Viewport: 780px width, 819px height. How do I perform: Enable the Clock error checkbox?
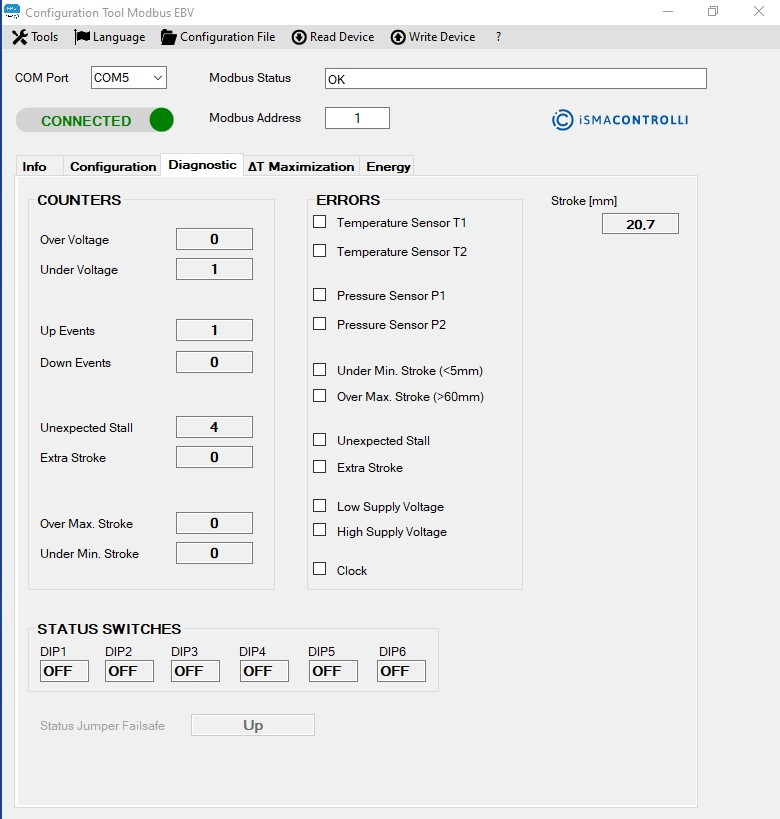click(x=320, y=569)
